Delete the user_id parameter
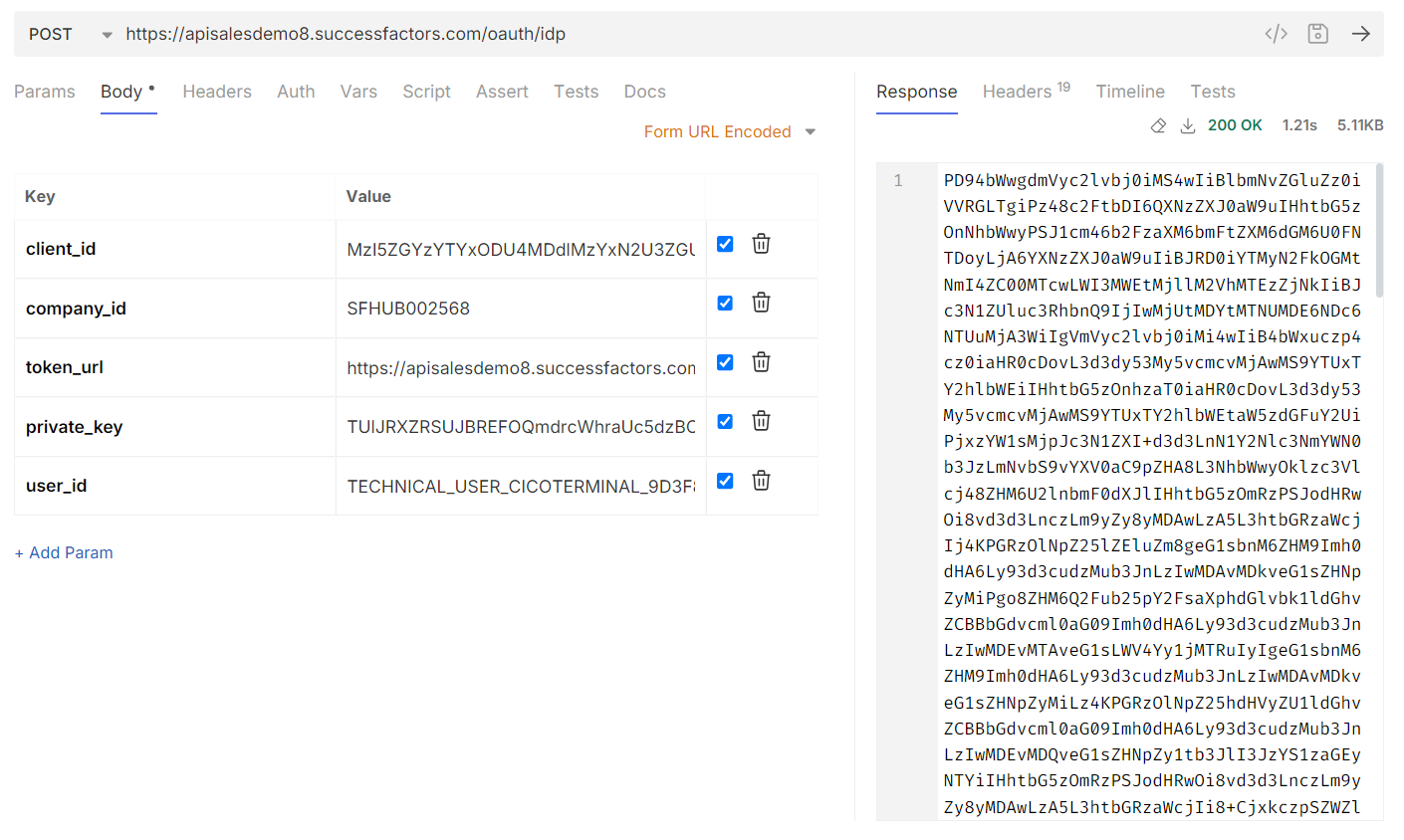1404x840 pixels. 761,481
